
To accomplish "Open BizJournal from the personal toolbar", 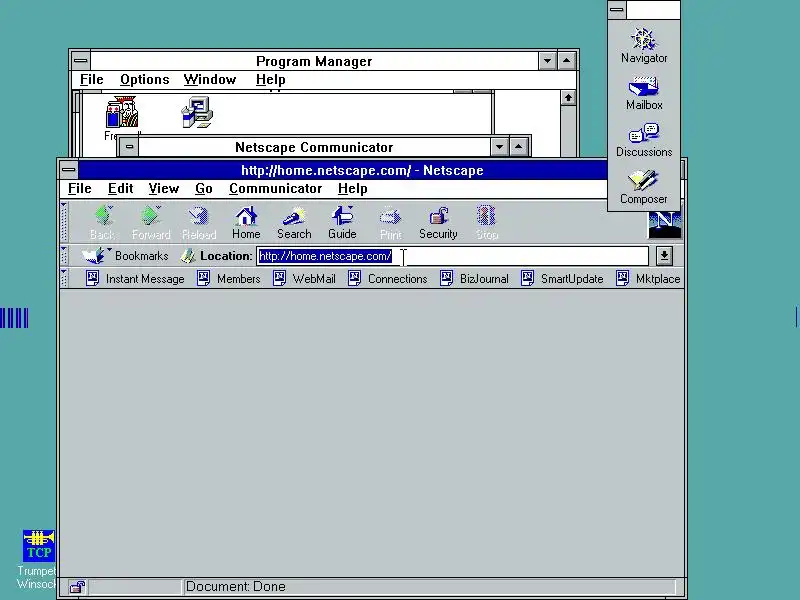I will [474, 279].
